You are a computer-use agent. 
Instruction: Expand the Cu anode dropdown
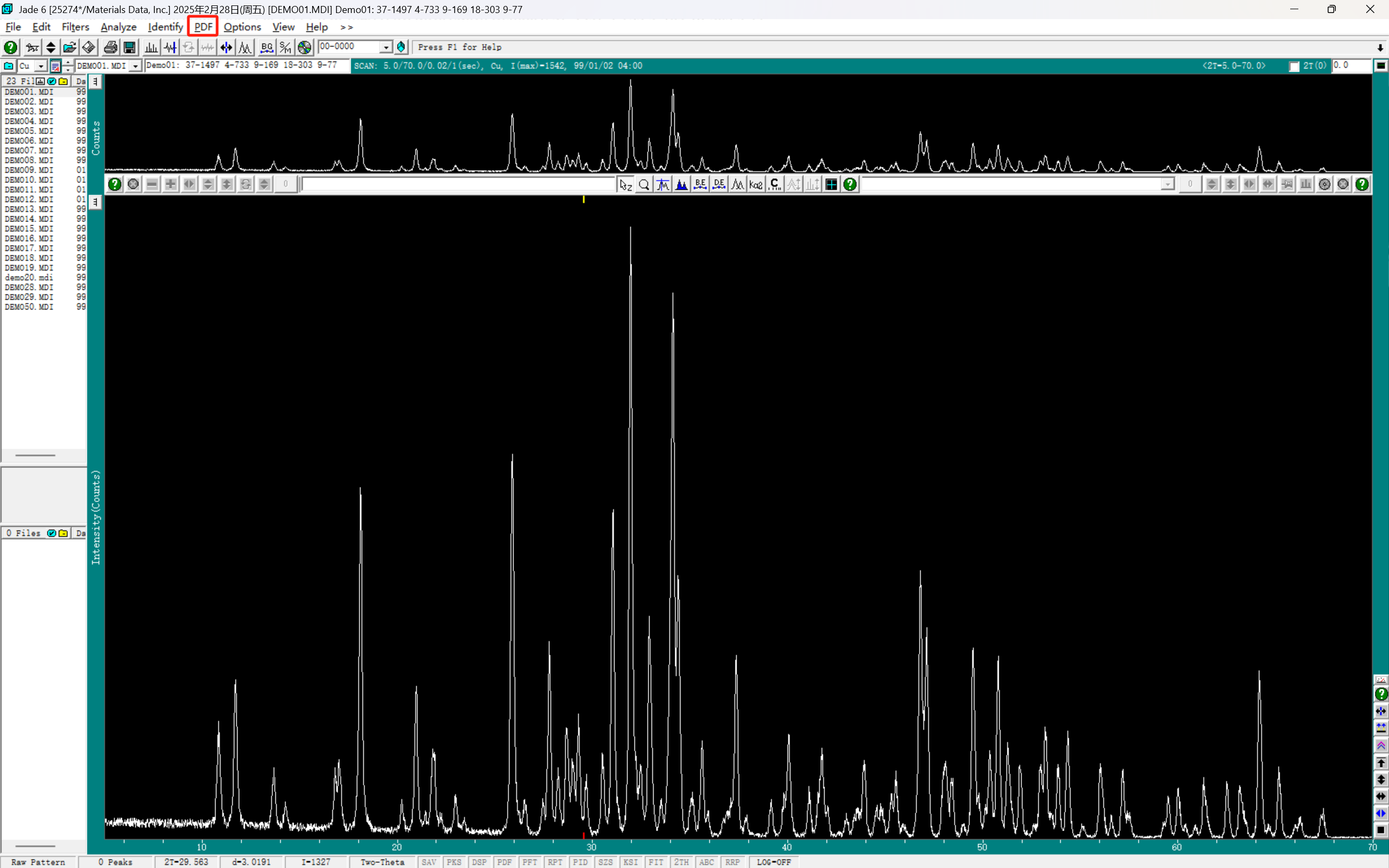(41, 66)
